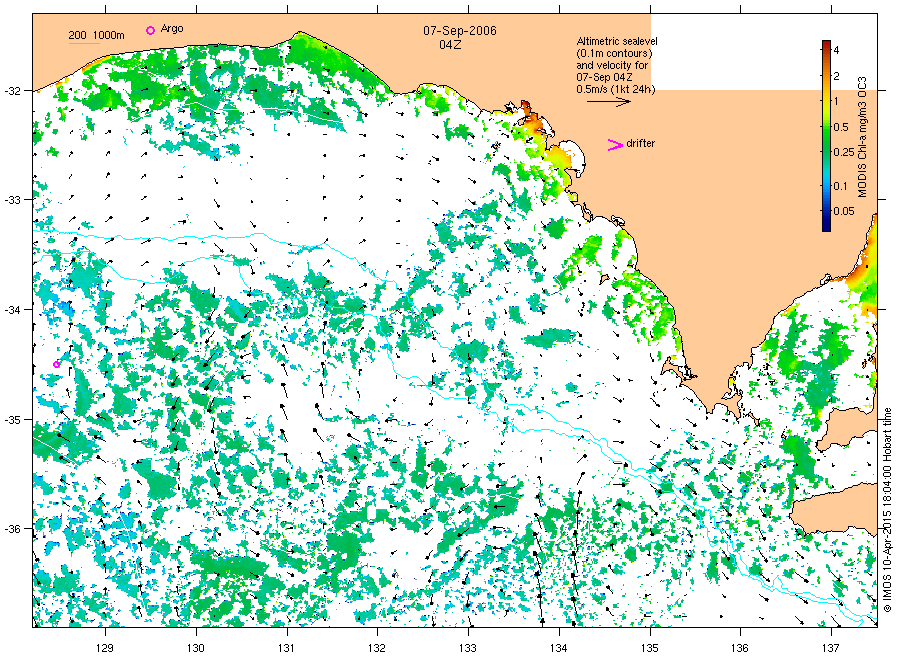This screenshot has width=900, height=660.
Task: Click the latitude label -34
Action: coord(13,310)
